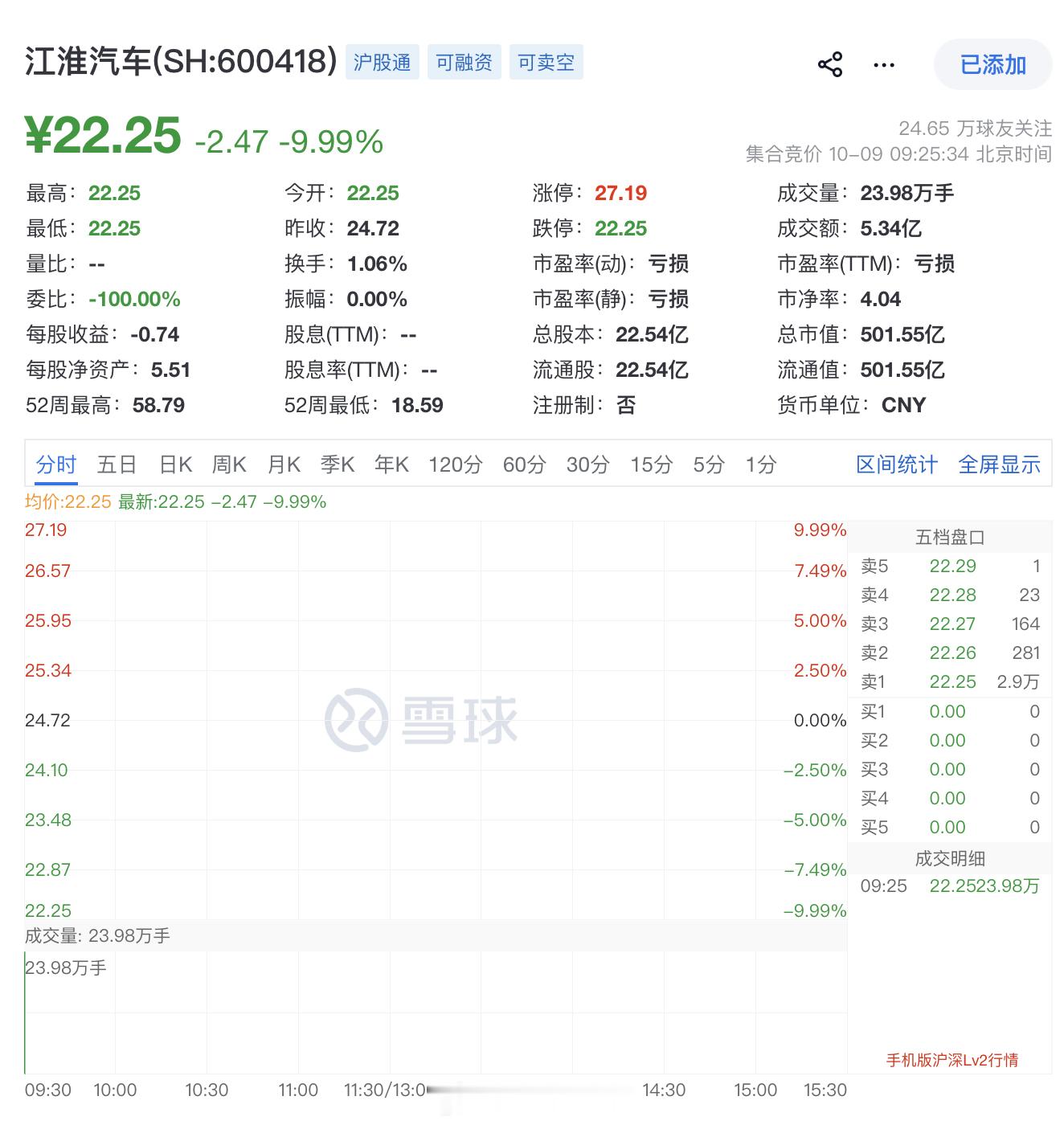Switch to the 60分 tab
The height and width of the screenshot is (1125, 1064).
(x=525, y=464)
